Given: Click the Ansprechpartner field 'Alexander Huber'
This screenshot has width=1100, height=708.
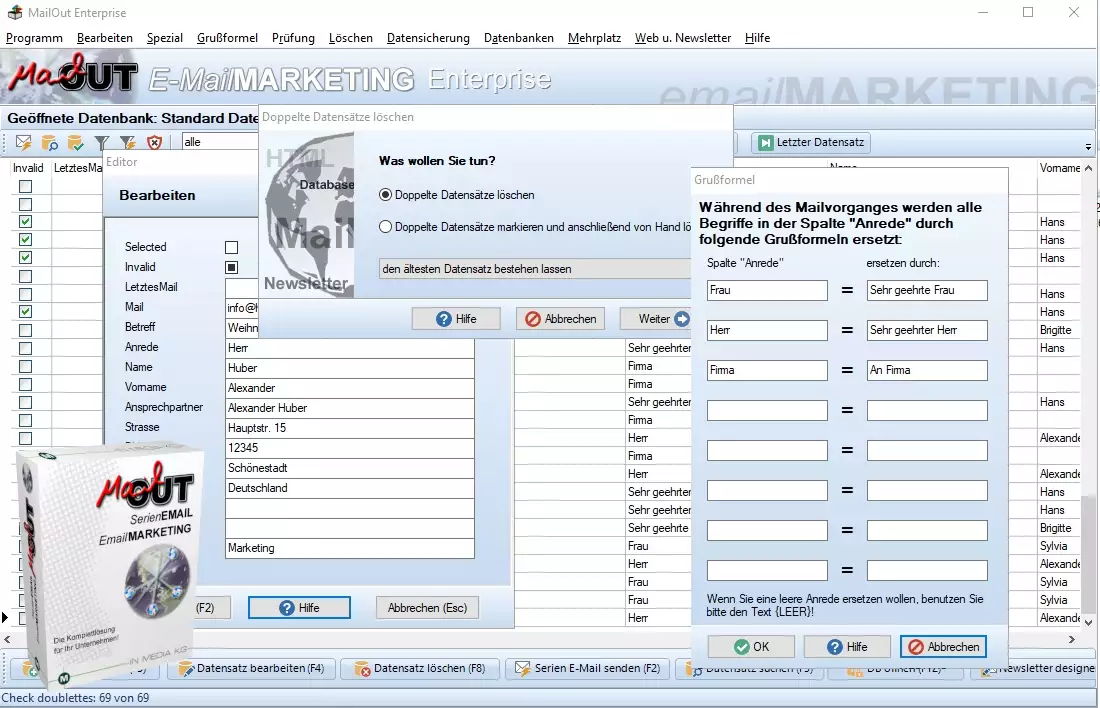Looking at the screenshot, I should tap(349, 408).
